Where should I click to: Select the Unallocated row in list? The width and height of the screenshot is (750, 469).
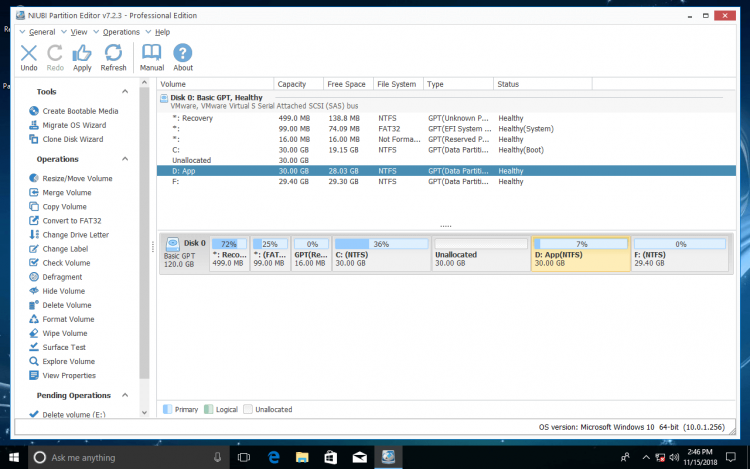coord(446,160)
